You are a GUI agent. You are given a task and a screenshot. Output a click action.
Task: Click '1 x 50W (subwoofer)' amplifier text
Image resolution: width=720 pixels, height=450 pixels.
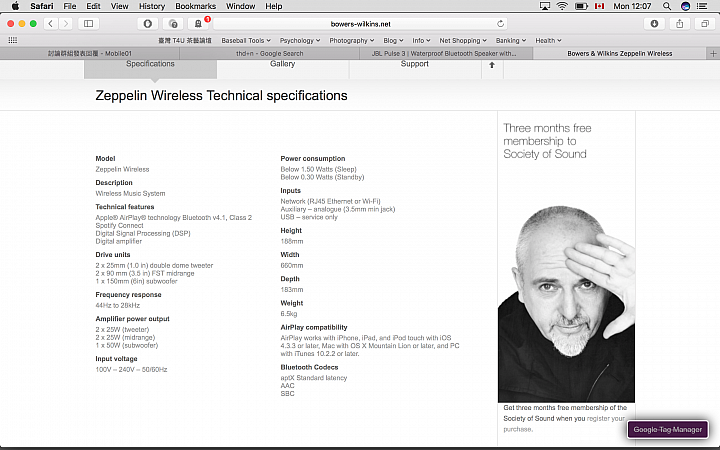click(x=127, y=345)
